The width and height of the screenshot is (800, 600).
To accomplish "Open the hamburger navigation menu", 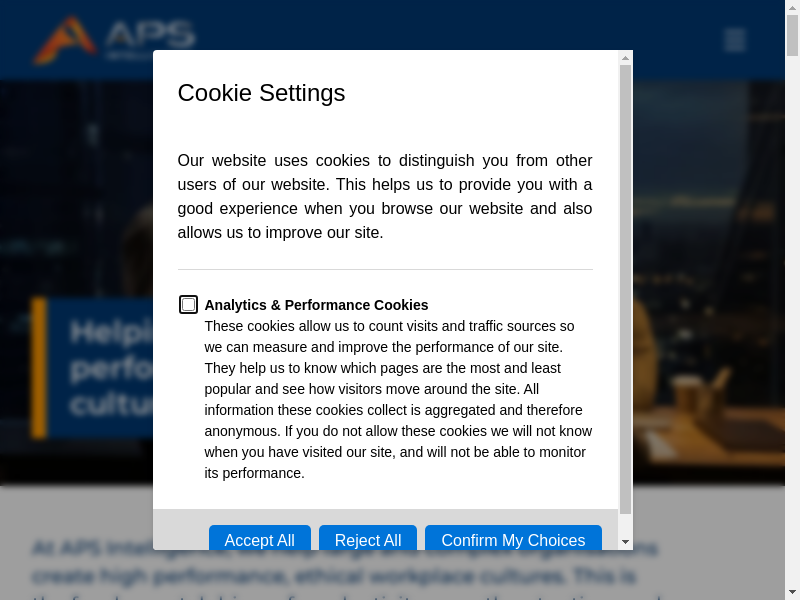I will click(x=735, y=40).
